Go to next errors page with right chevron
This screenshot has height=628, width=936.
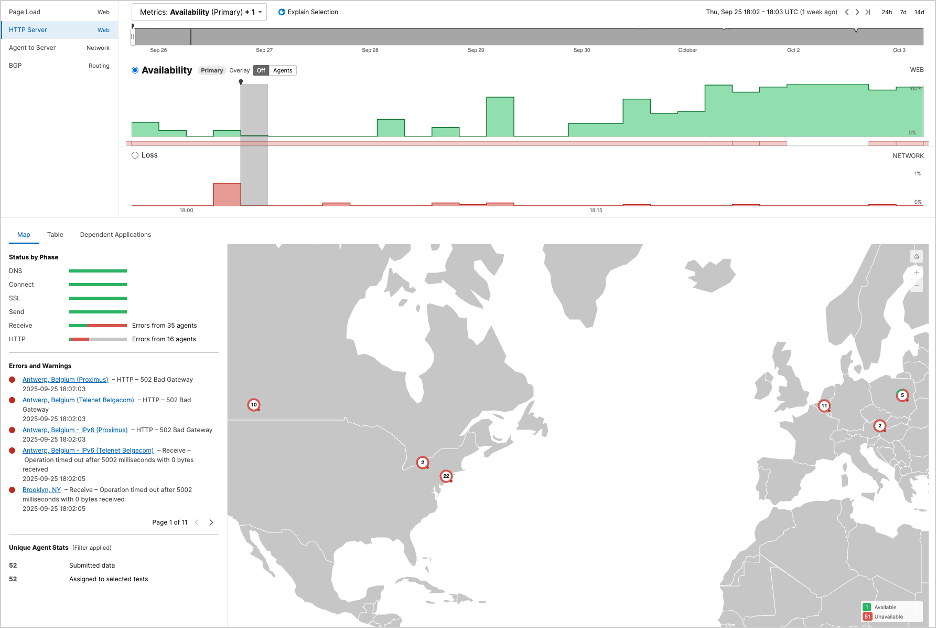point(210,522)
